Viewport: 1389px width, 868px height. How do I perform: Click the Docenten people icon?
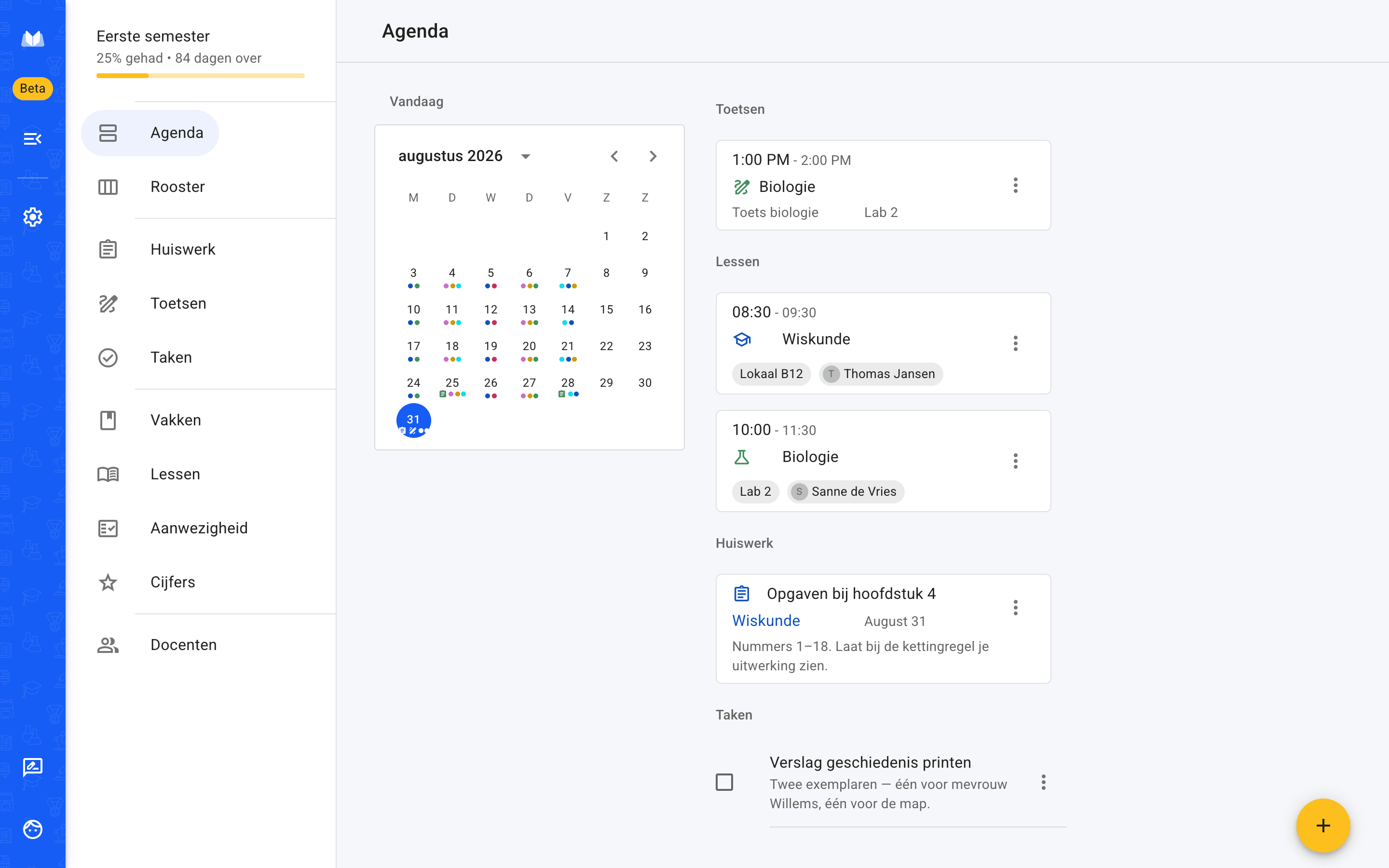(108, 645)
